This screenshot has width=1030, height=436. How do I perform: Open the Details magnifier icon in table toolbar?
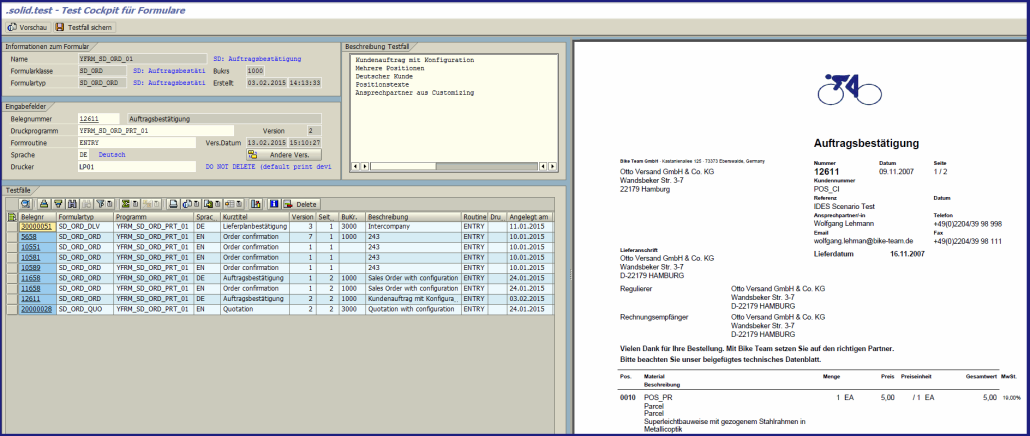click(x=25, y=204)
